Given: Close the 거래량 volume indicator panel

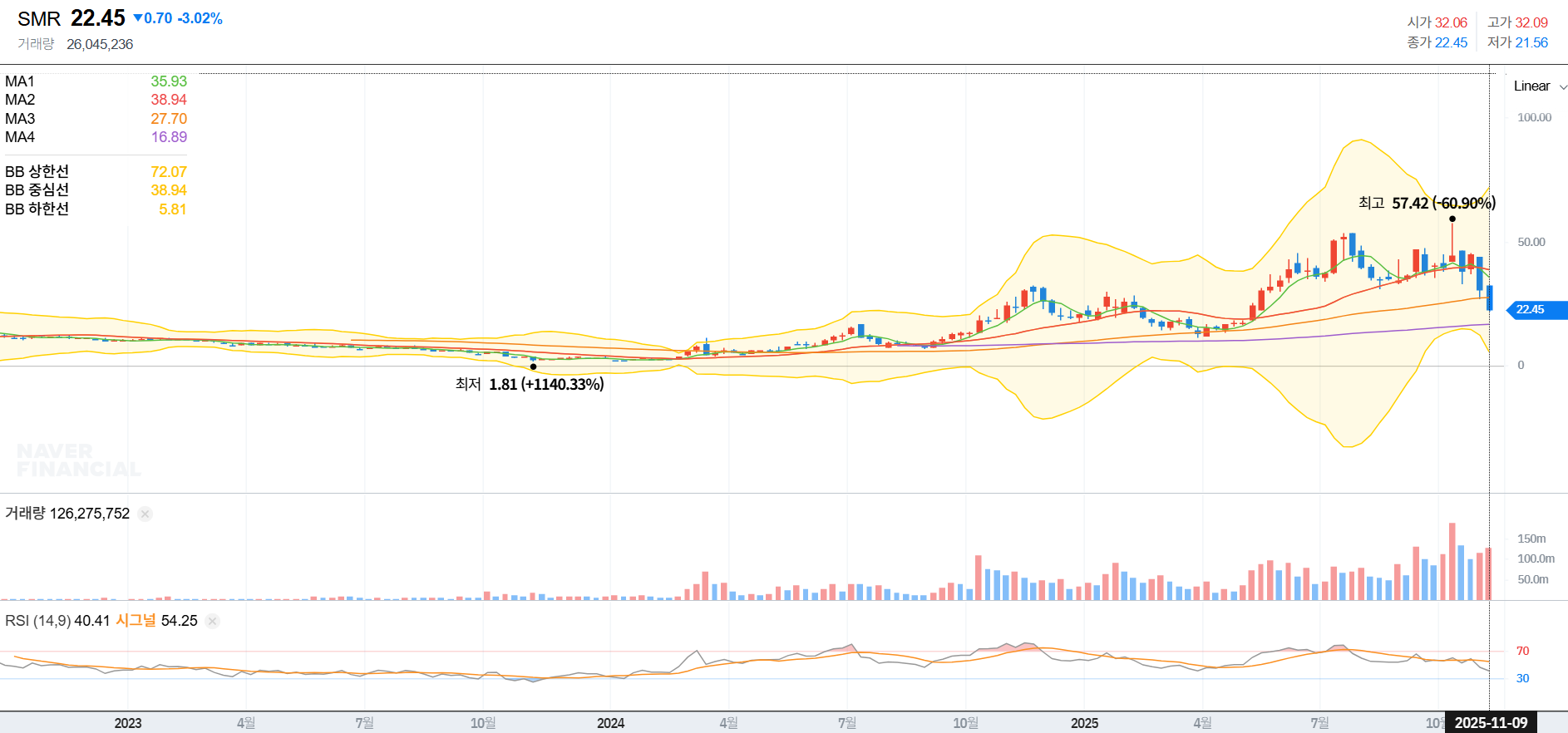Looking at the screenshot, I should pyautogui.click(x=145, y=514).
